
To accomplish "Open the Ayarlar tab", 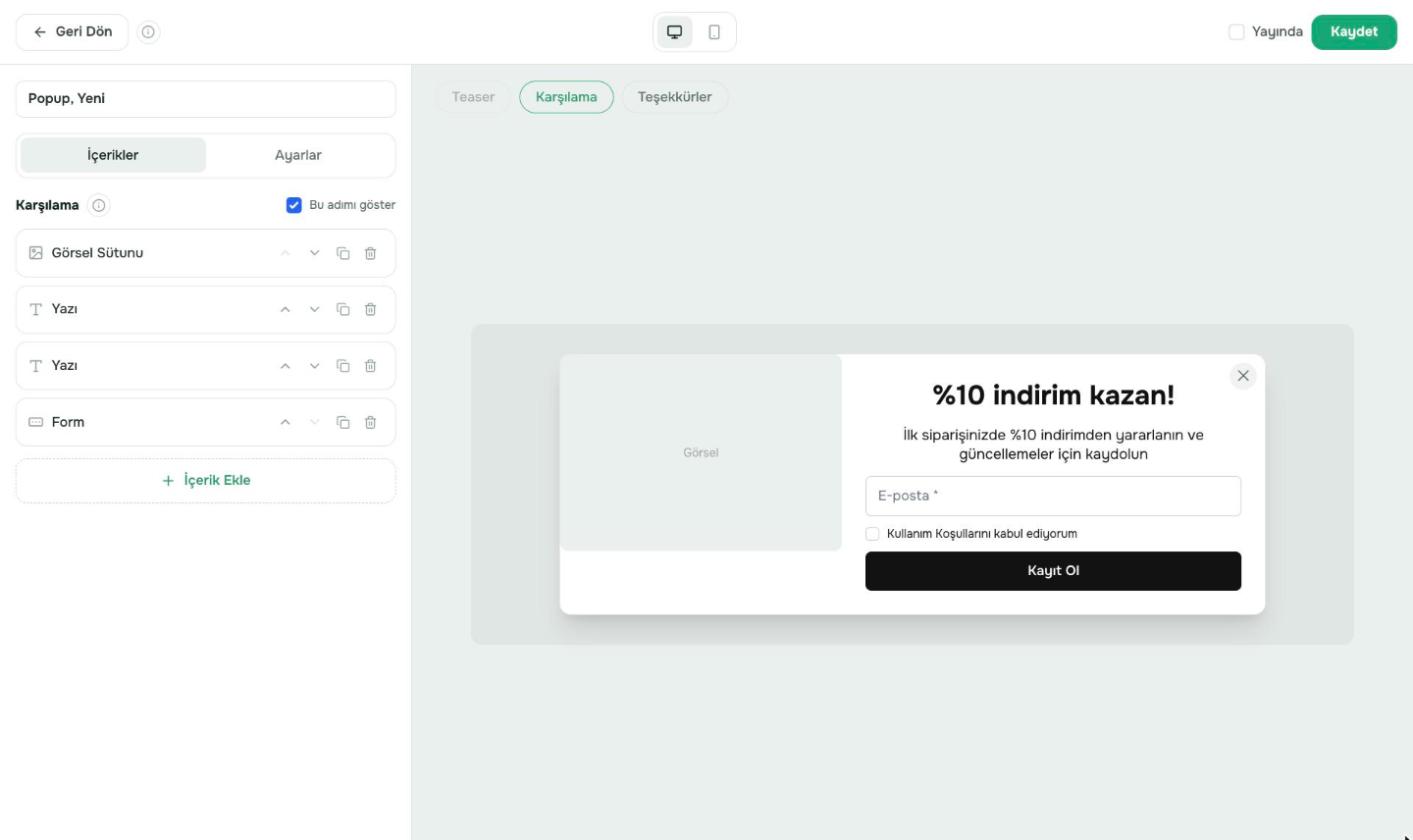I will coord(298,155).
